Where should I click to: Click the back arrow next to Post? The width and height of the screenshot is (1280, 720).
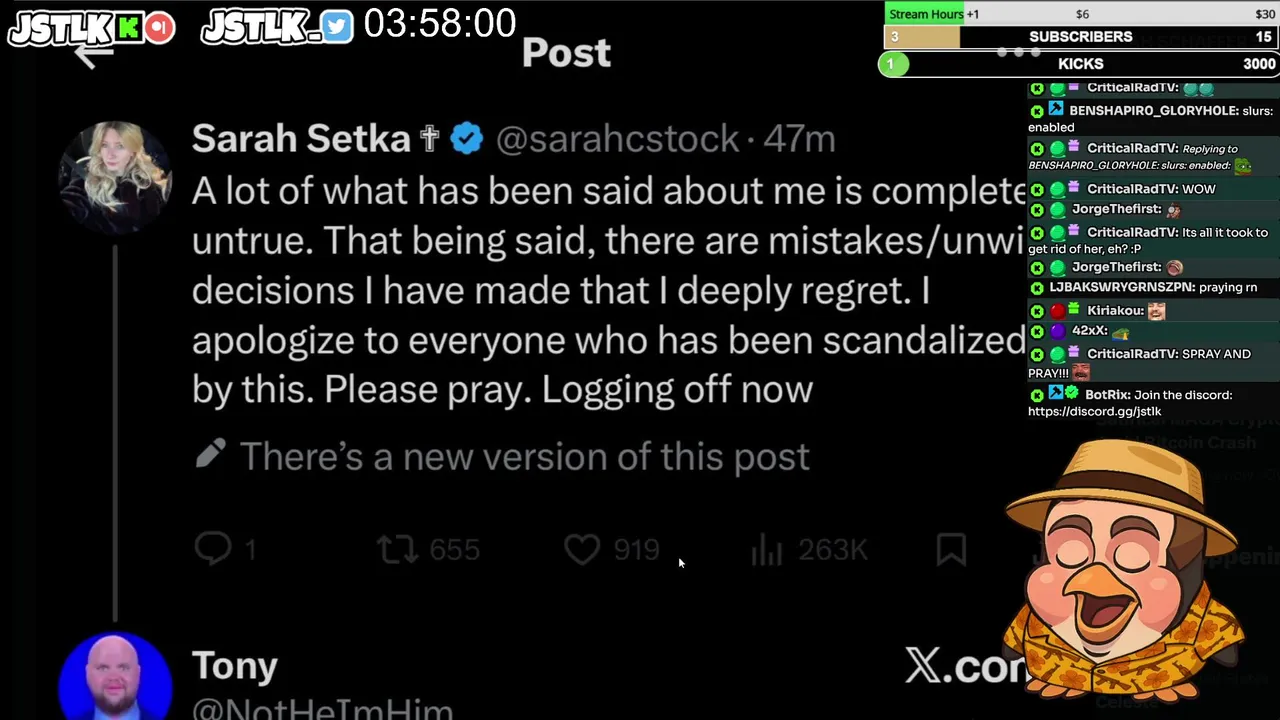tap(93, 57)
